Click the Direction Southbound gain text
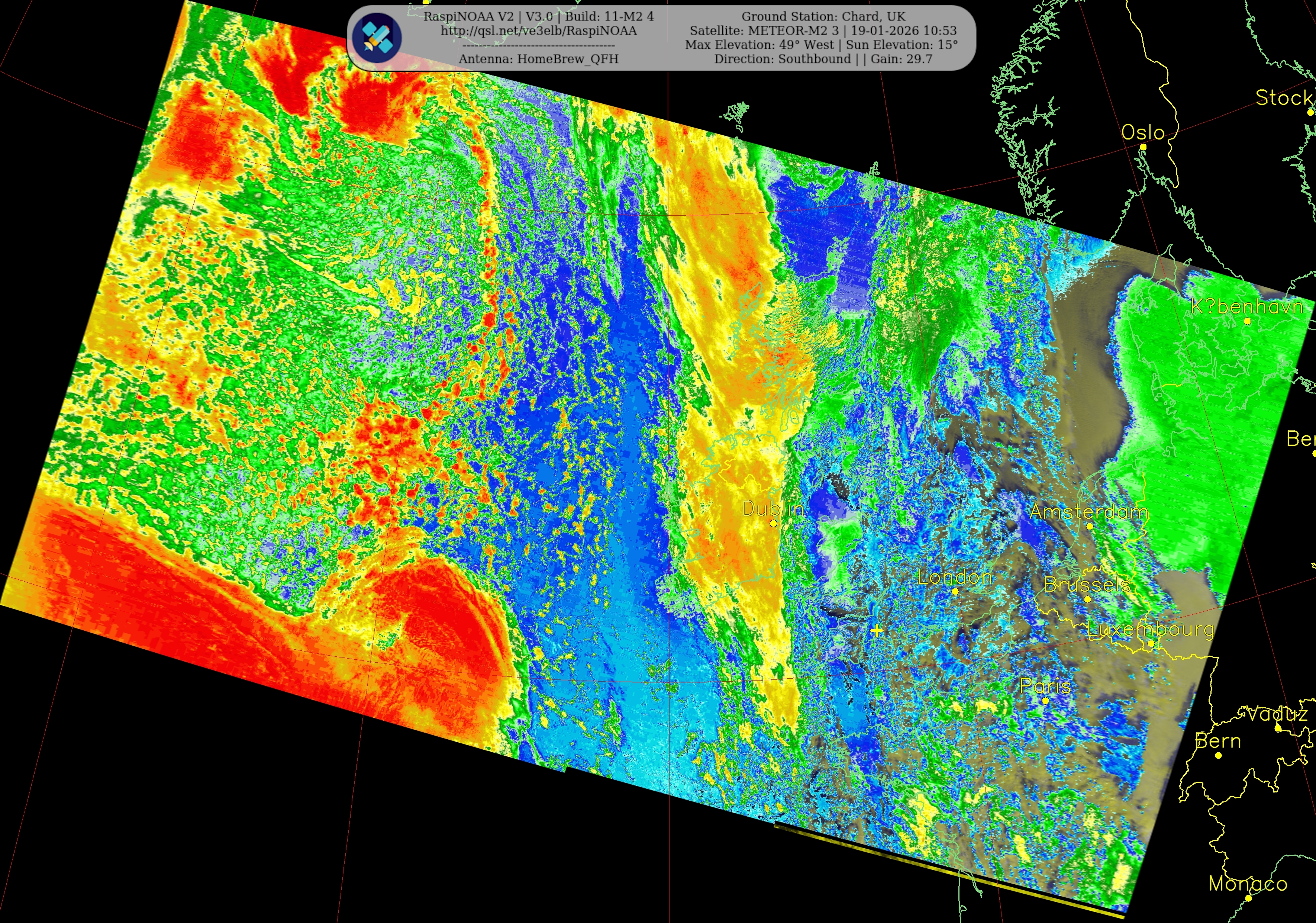This screenshot has height=923, width=1316. (x=823, y=59)
